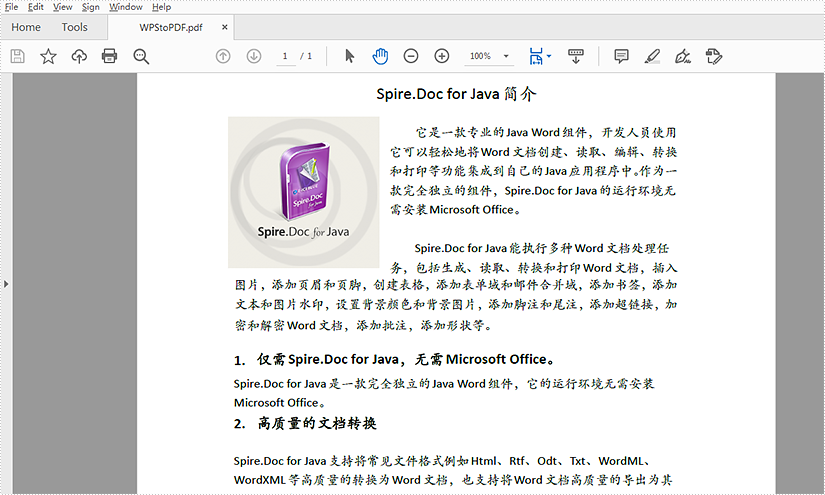Screen dimensions: 825x495
Task: Print the document with the printer icon
Action: pyautogui.click(x=109, y=56)
